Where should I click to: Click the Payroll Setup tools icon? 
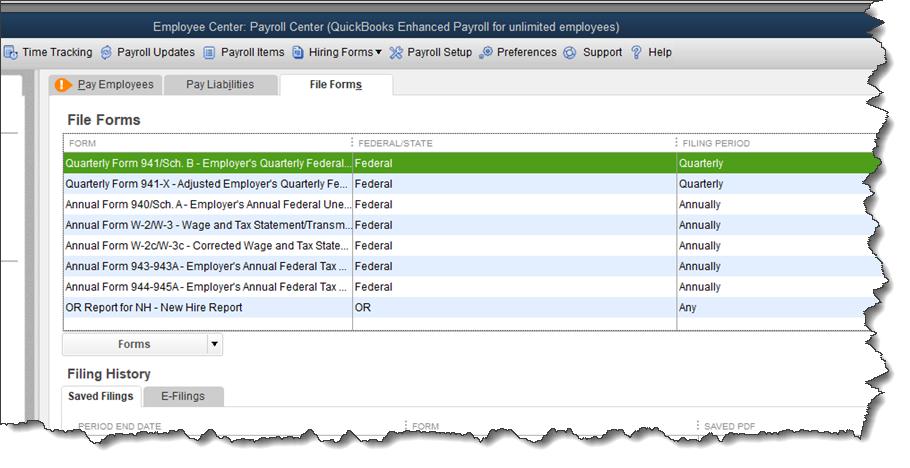click(x=396, y=52)
